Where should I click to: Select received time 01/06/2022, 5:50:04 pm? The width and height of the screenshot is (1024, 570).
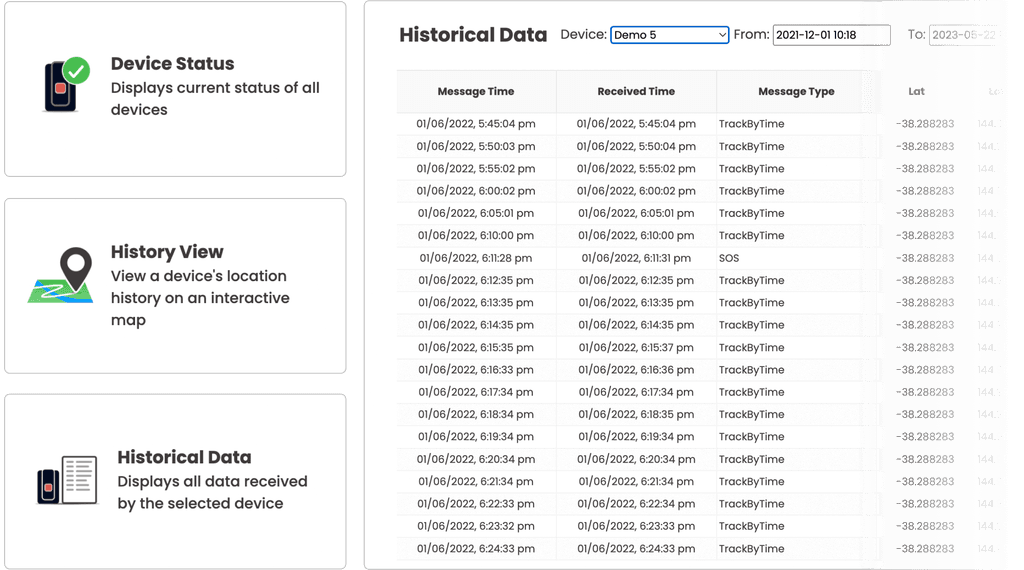click(x=636, y=146)
